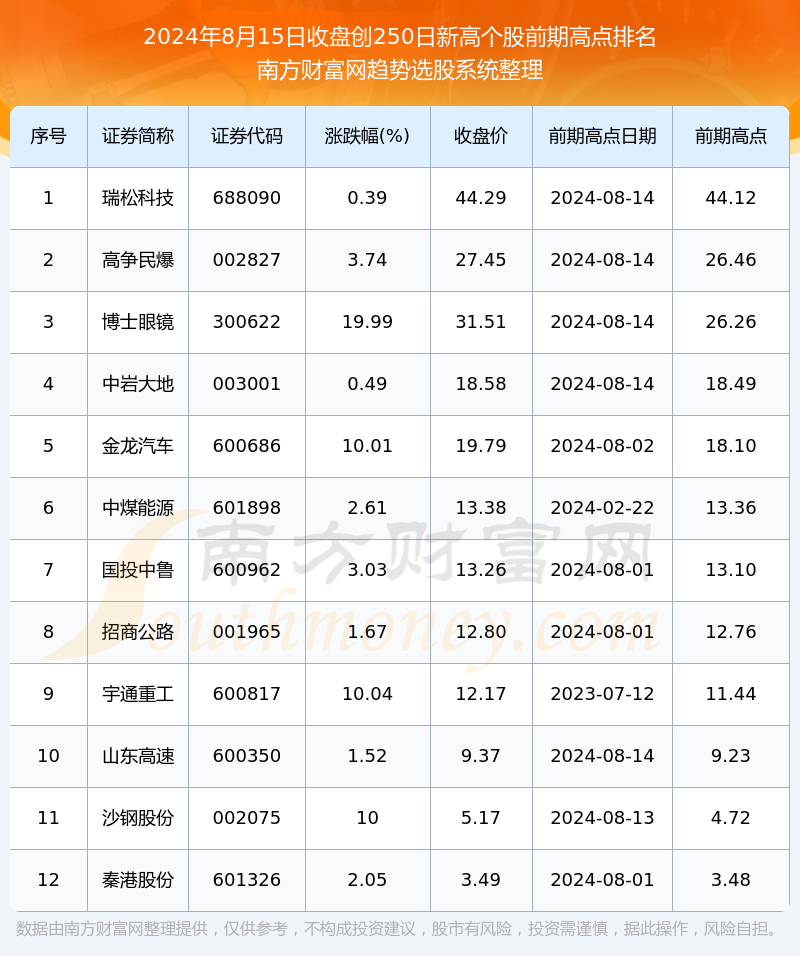Click change percentage 10.04
800x956 pixels.
(x=367, y=694)
